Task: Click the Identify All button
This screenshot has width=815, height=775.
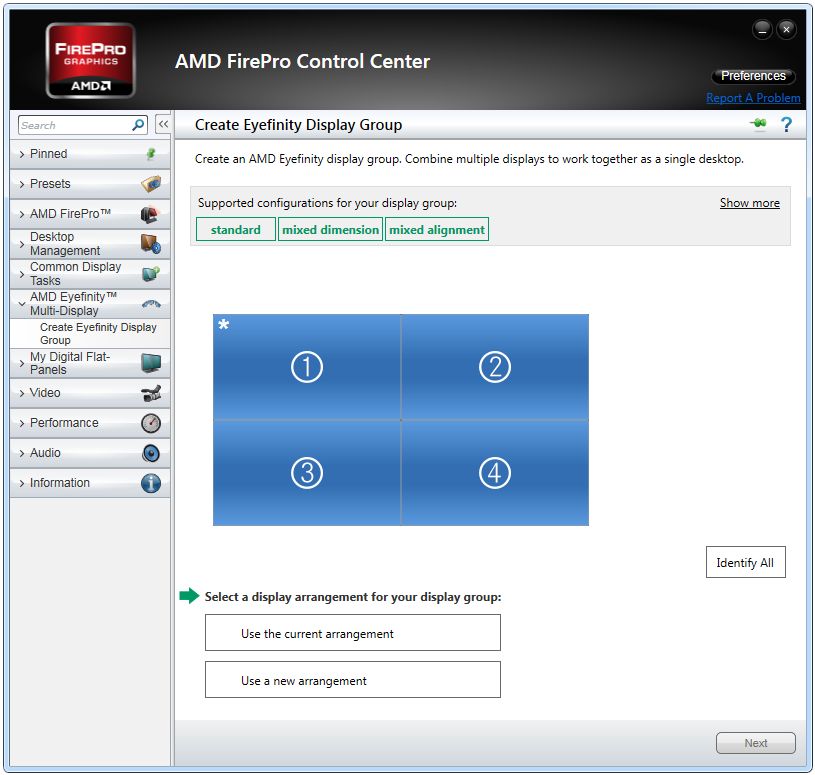Action: (745, 562)
